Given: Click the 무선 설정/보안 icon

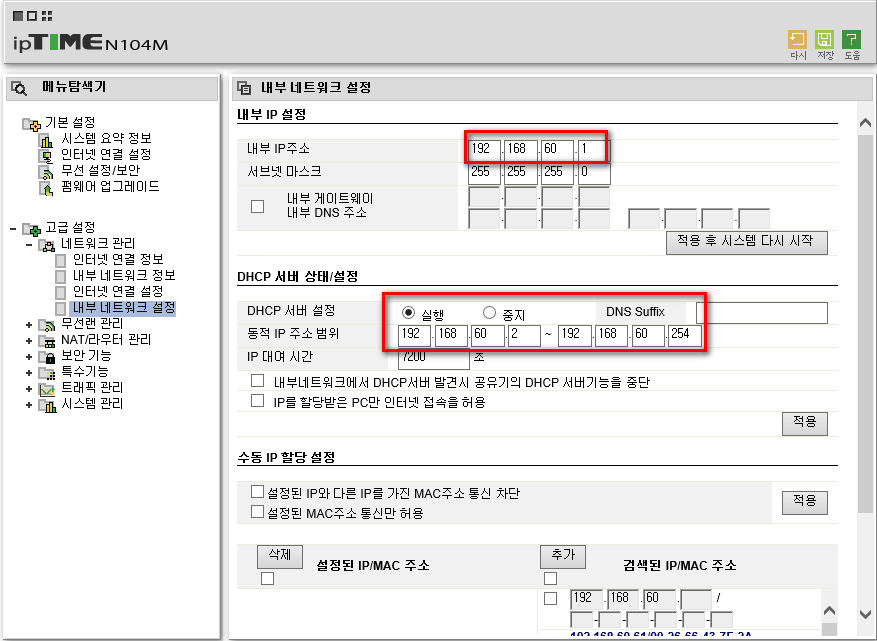Looking at the screenshot, I should pos(46,172).
